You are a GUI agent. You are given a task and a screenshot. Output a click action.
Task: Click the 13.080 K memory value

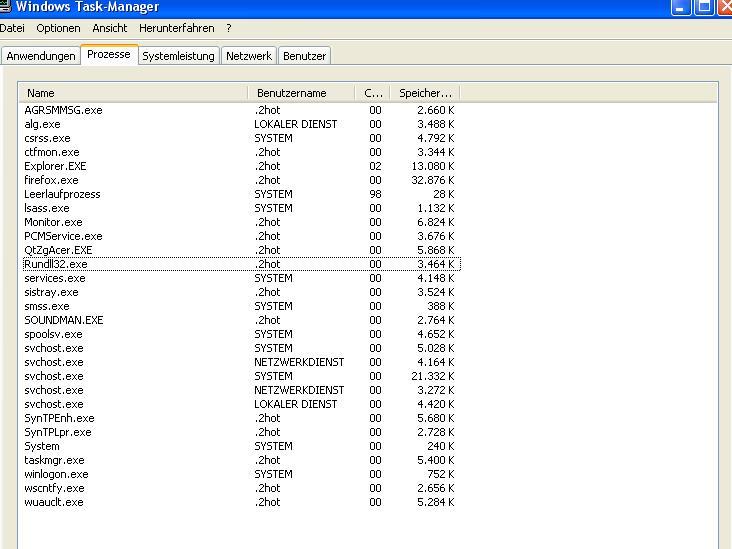click(x=433, y=166)
